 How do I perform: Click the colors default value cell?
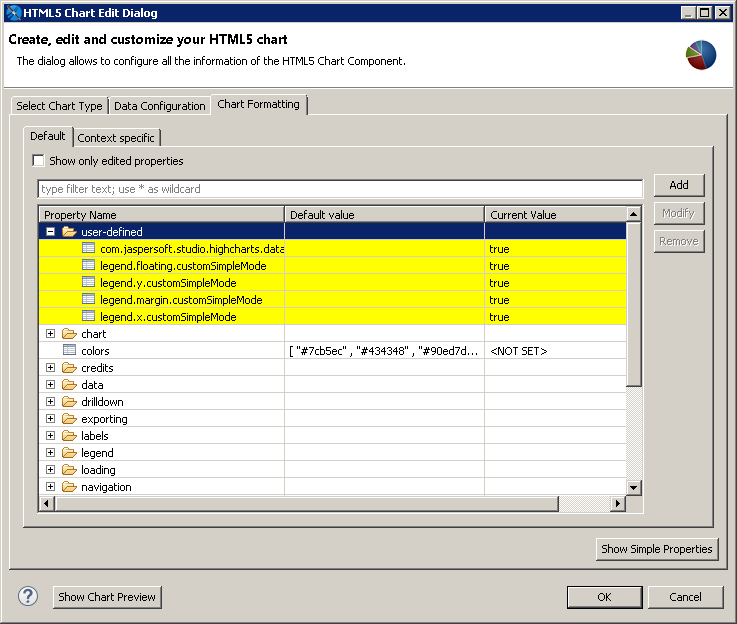[x=384, y=351]
